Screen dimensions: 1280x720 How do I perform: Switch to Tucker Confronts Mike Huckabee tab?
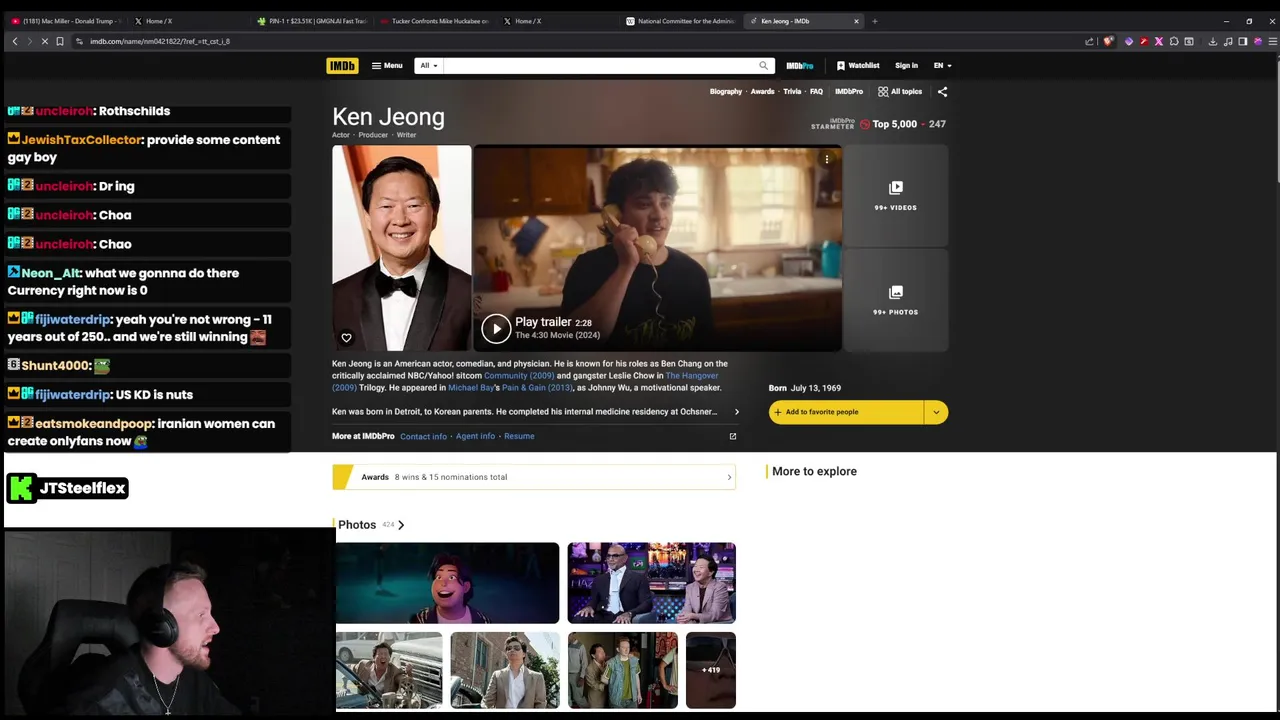[x=435, y=21]
